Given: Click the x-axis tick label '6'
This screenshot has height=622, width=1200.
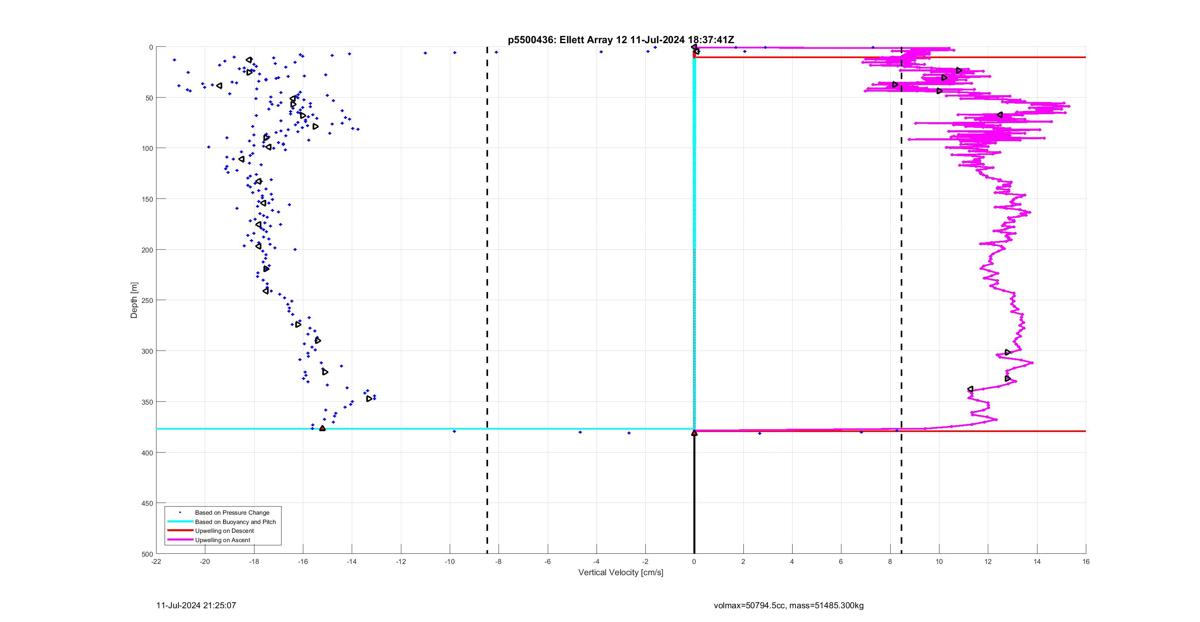Looking at the screenshot, I should tap(841, 561).
